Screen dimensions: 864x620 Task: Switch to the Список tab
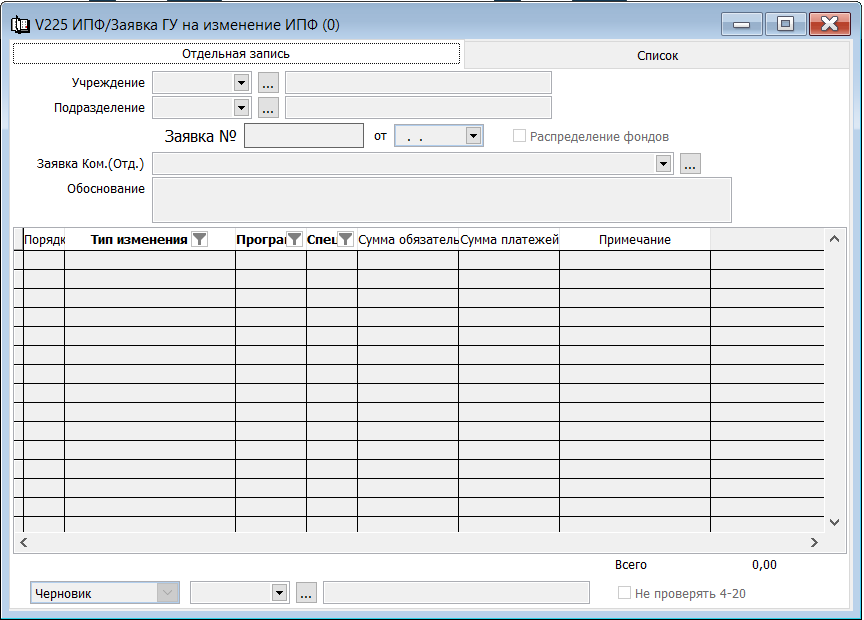pyautogui.click(x=657, y=56)
